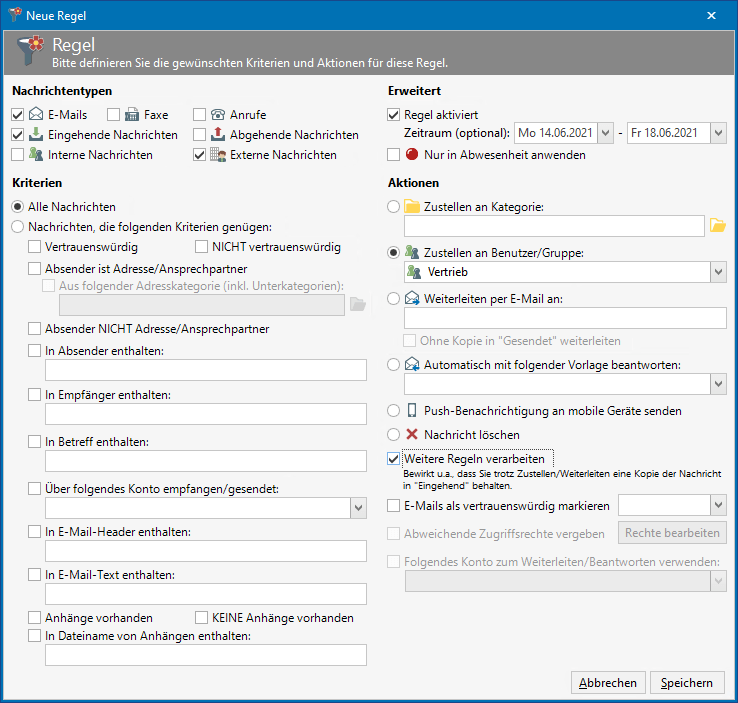
Task: Toggle Regel aktiviert checkbox
Action: [x=393, y=115]
